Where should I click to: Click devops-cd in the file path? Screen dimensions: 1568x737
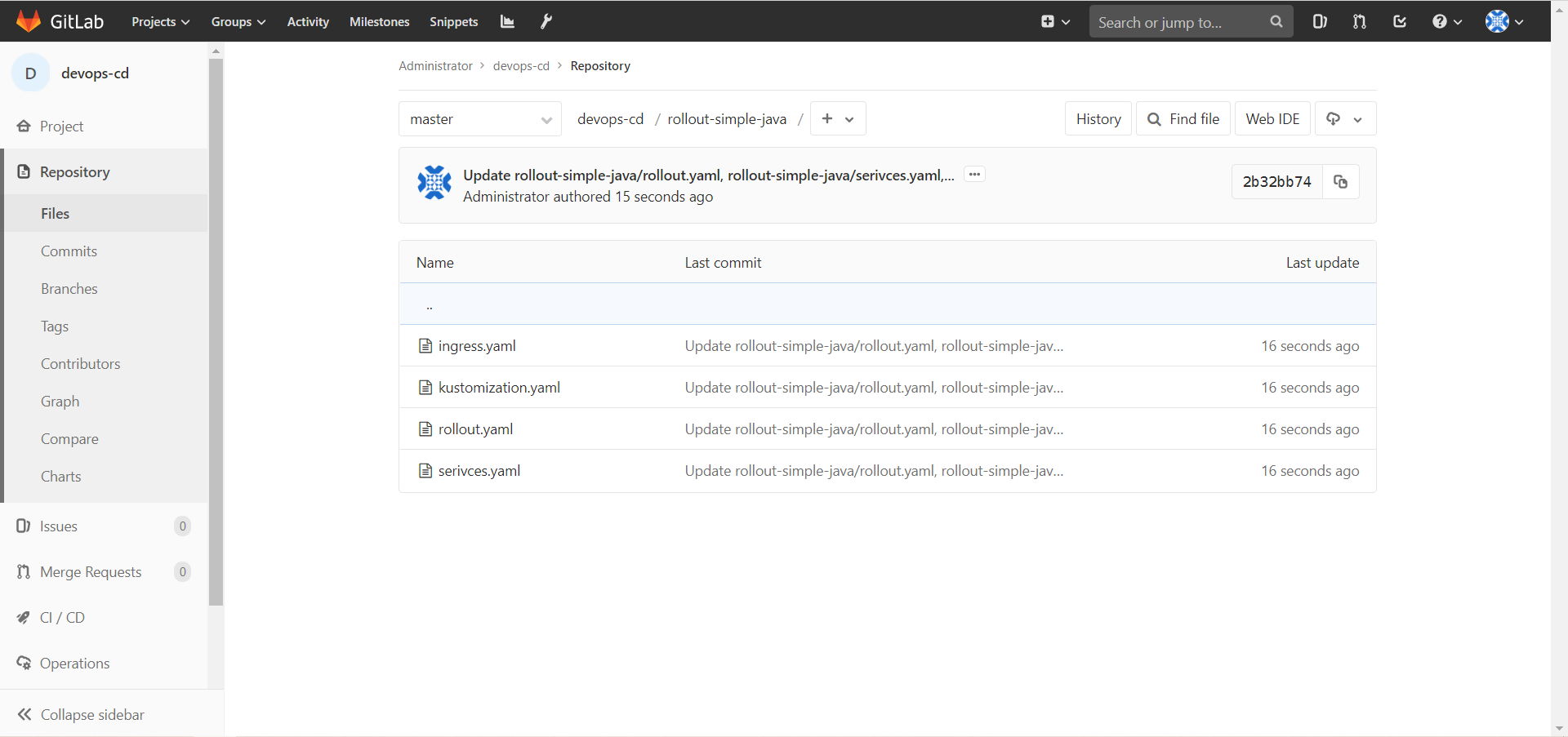[610, 119]
